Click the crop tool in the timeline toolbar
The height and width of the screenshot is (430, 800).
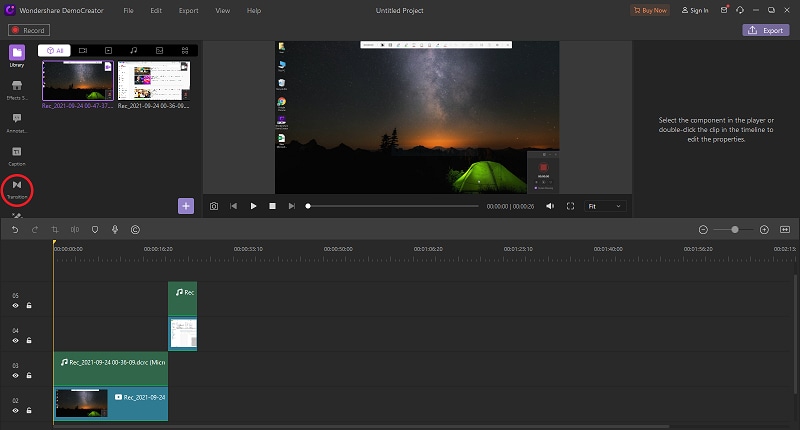coord(55,229)
